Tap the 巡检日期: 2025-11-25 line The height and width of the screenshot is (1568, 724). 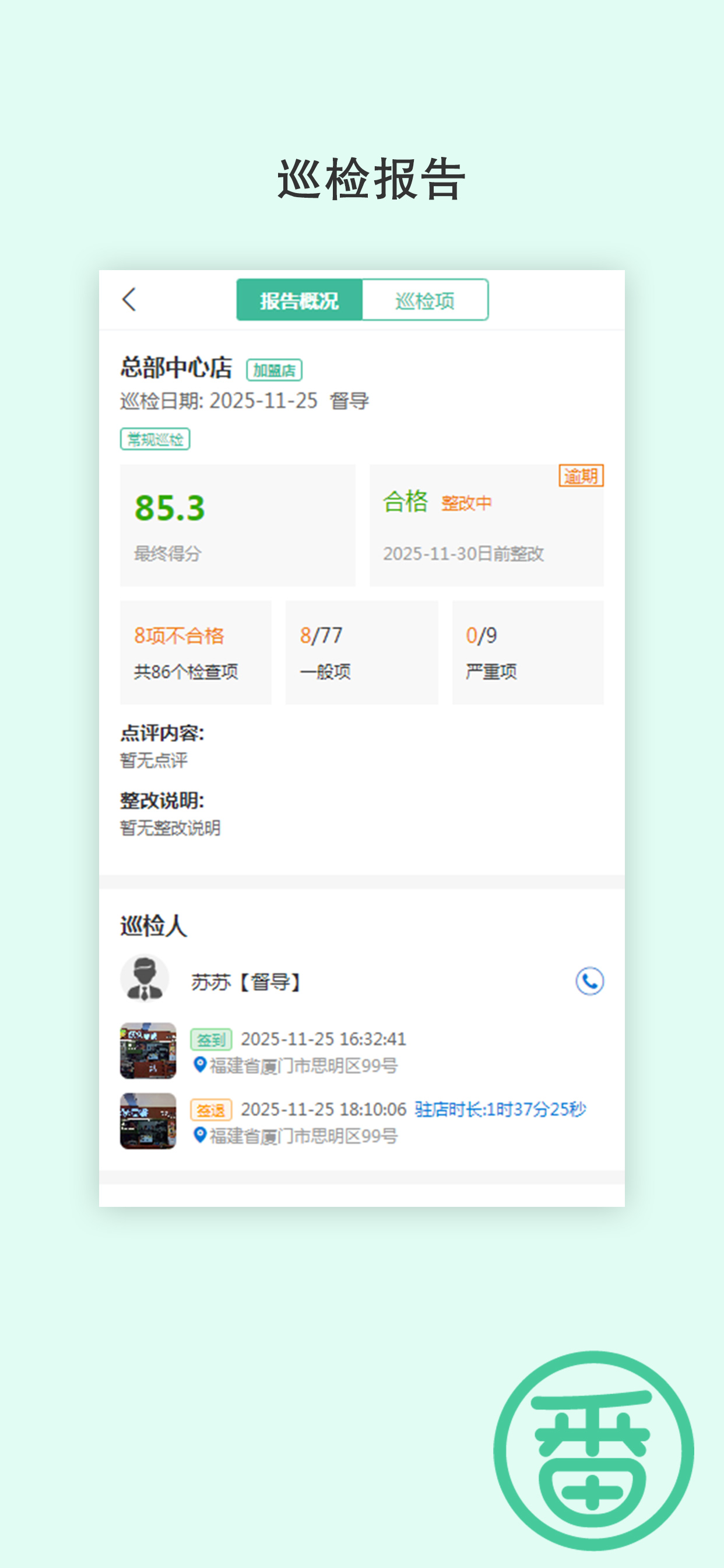(219, 401)
